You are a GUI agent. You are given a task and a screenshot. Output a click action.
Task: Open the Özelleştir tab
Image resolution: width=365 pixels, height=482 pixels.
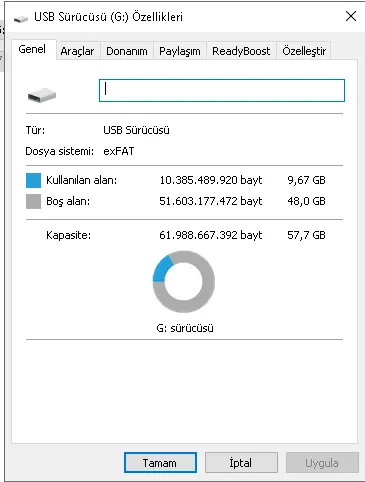pyautogui.click(x=304, y=51)
